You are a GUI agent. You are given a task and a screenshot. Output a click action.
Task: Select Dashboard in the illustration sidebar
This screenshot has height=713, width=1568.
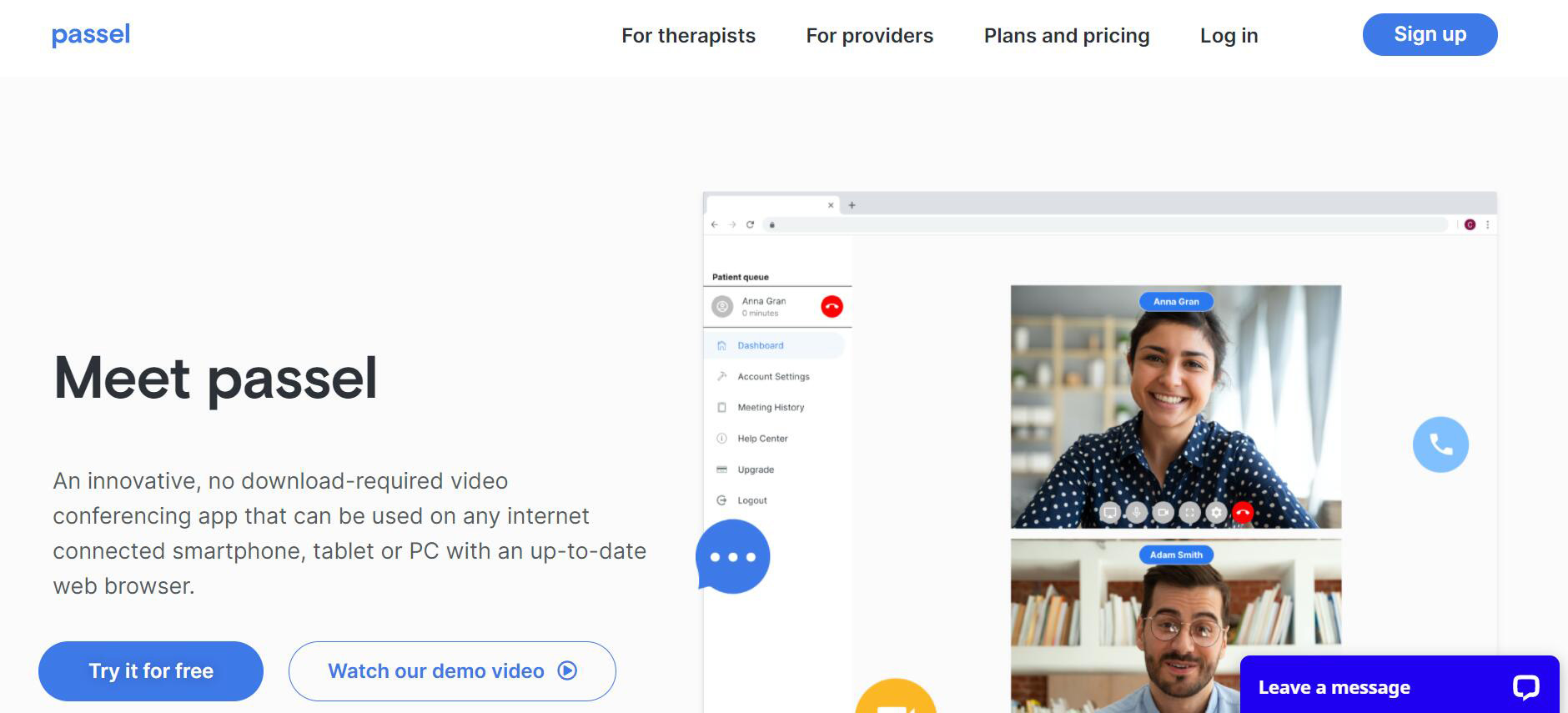point(774,345)
